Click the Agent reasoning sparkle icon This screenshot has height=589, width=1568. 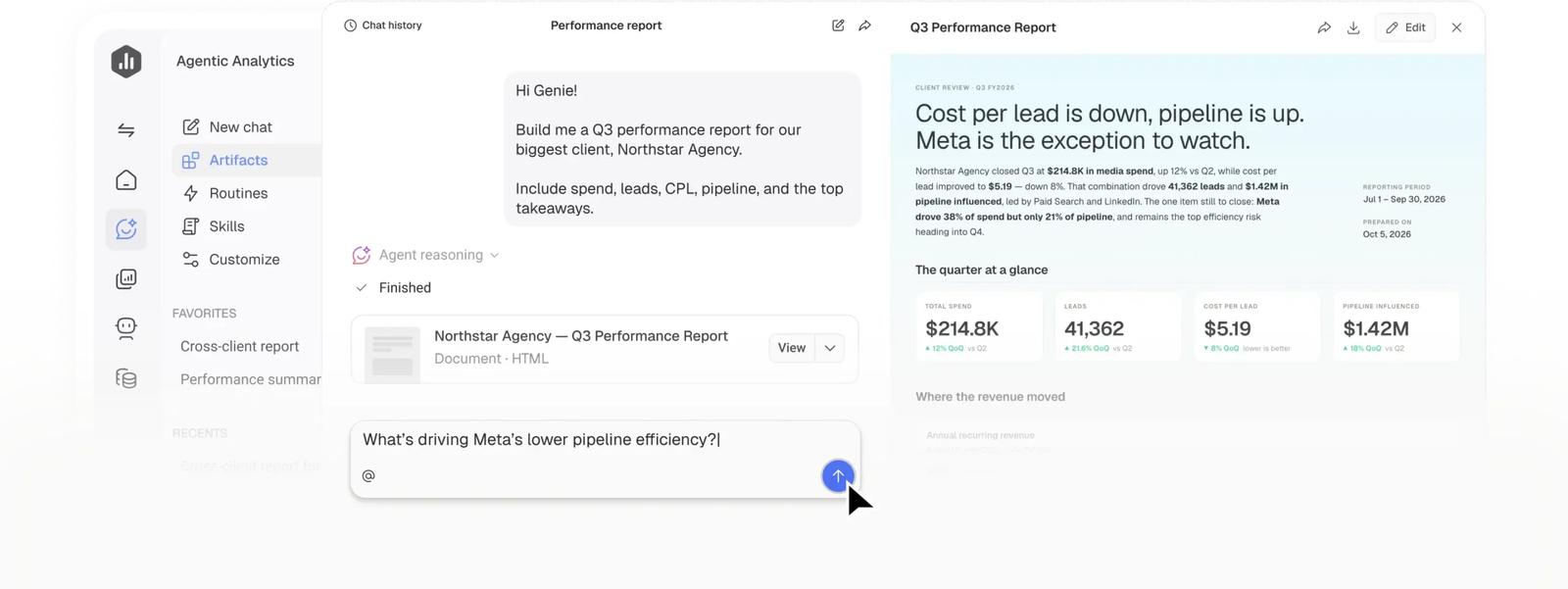[x=361, y=255]
